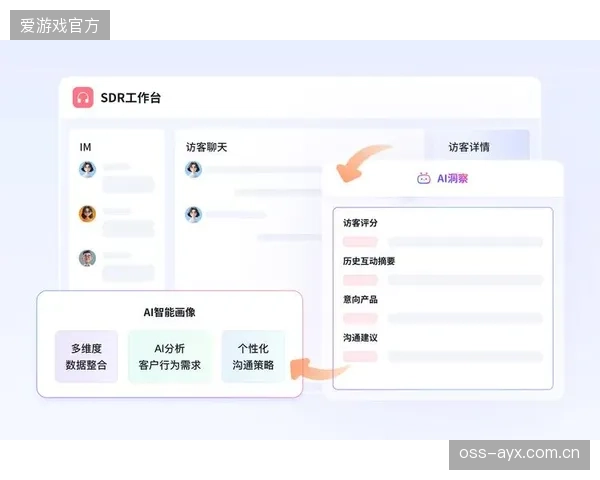Select the AI洞察 tab
Viewport: 600px width, 480px height.
[x=443, y=179]
